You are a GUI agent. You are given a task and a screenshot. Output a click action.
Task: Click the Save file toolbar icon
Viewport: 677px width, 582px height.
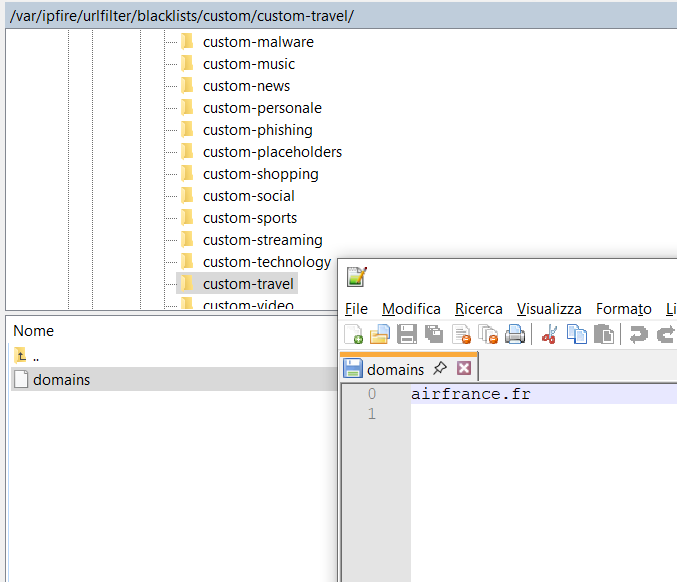(407, 335)
